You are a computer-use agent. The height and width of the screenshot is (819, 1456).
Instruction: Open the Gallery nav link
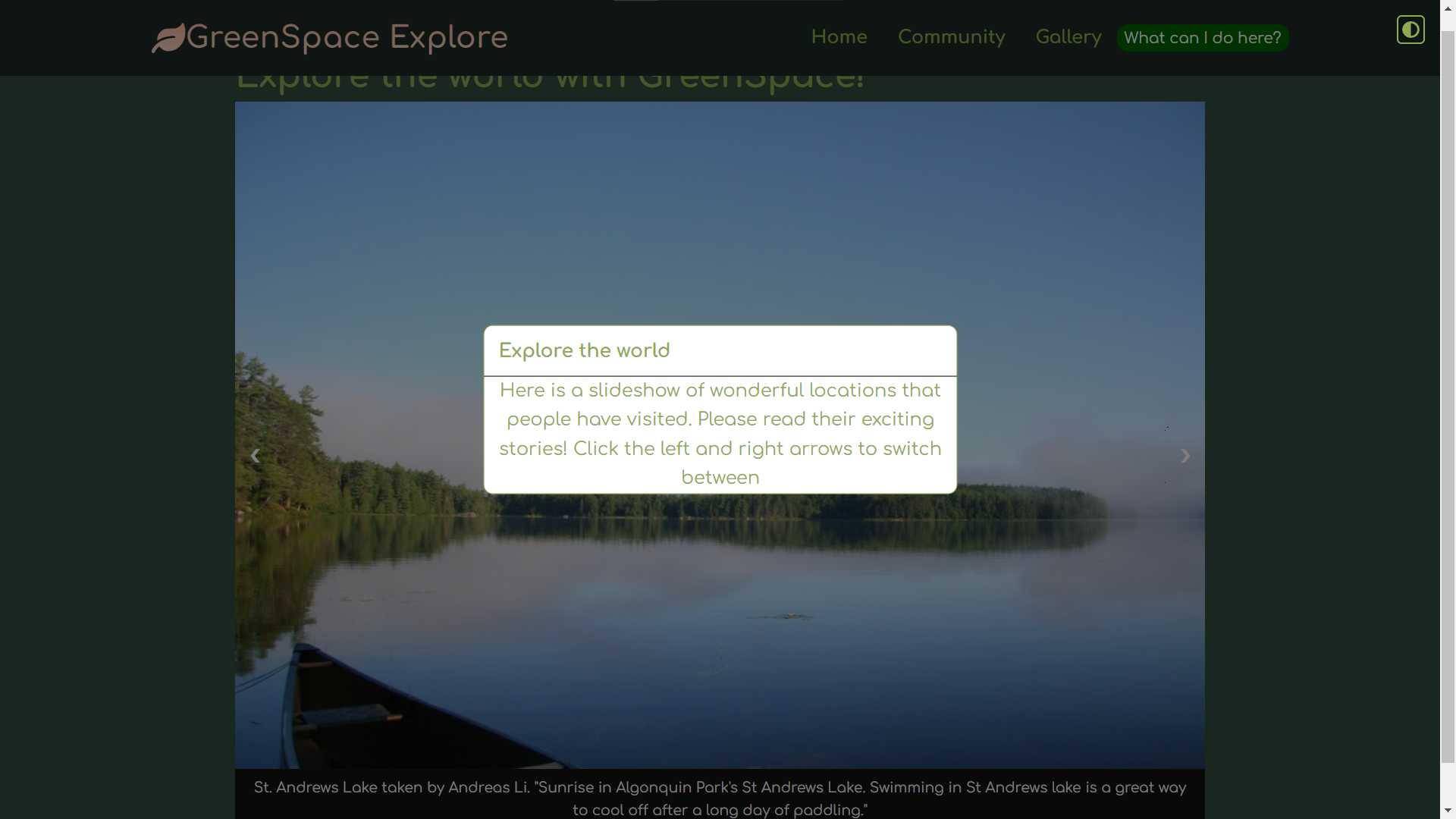[1068, 37]
